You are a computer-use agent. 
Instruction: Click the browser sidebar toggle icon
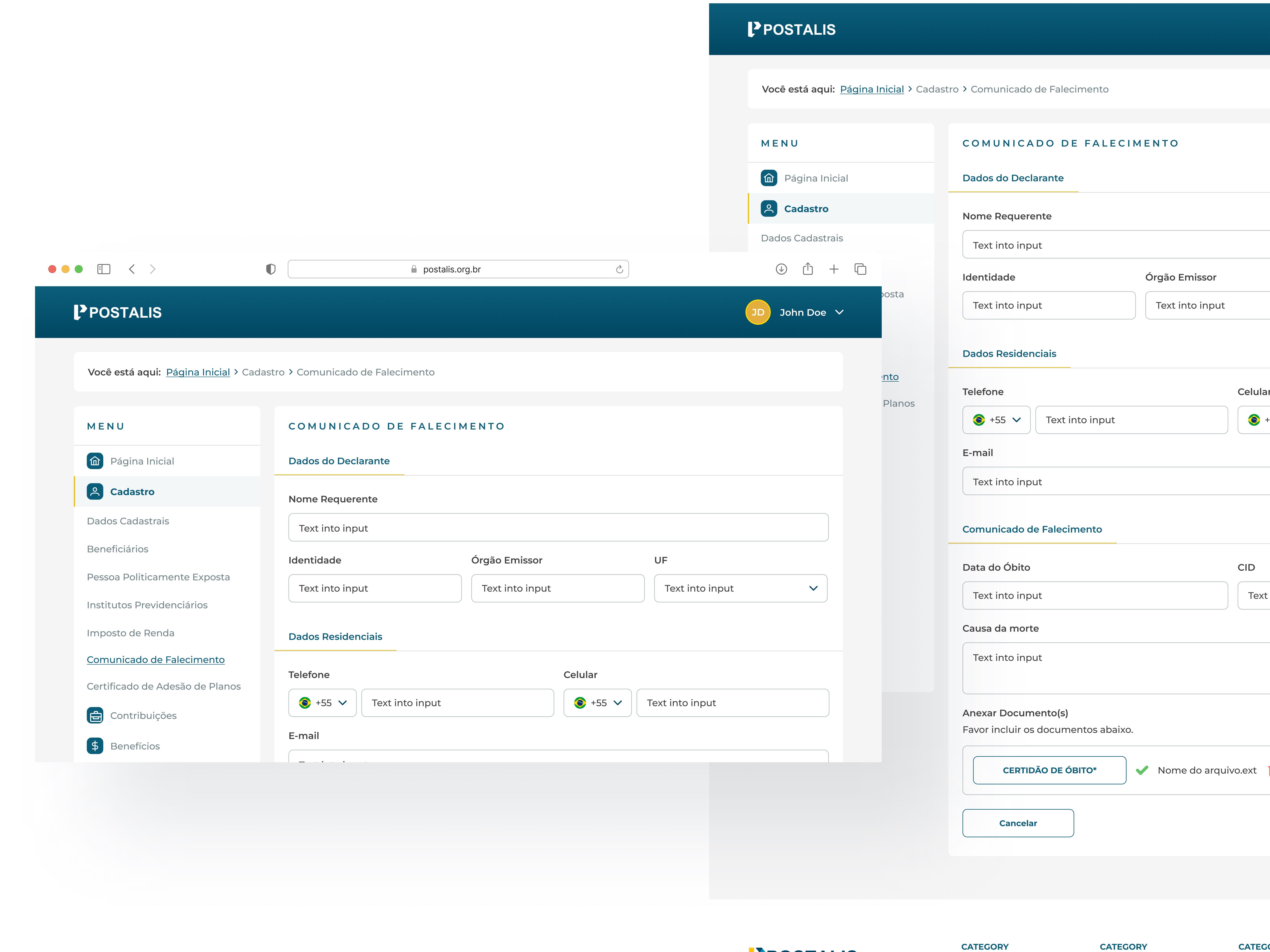[104, 269]
